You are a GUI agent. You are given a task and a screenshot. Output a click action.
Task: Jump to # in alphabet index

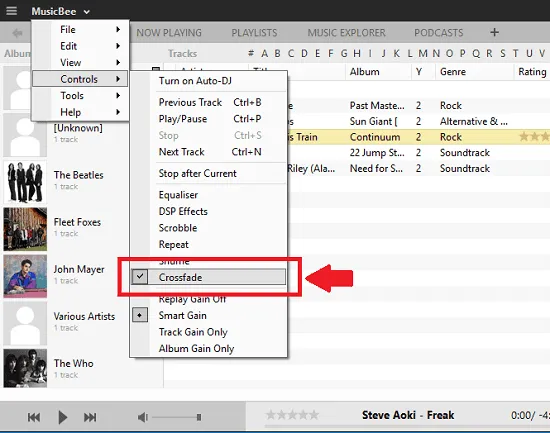point(251,53)
